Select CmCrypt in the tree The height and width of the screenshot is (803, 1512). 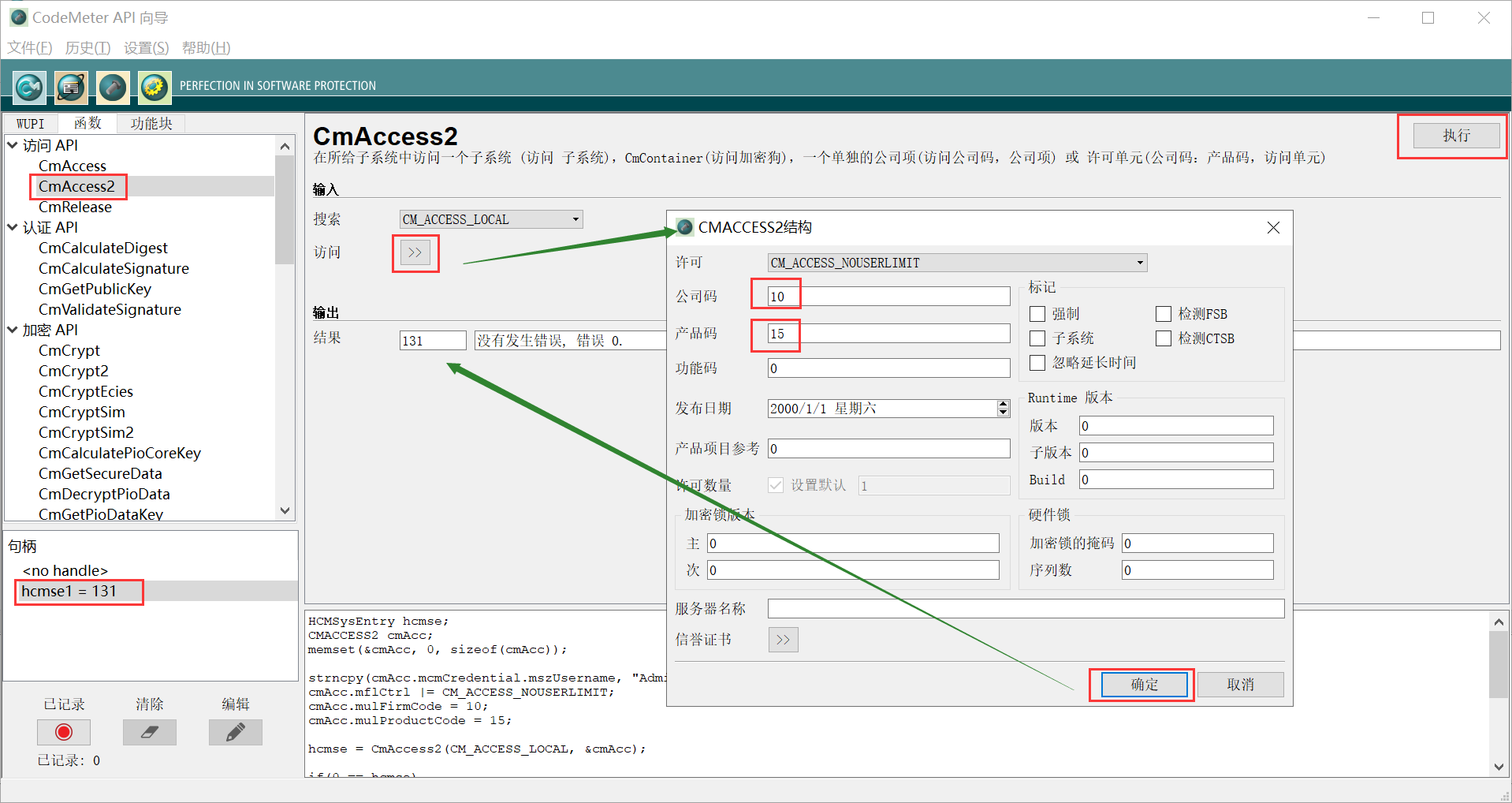tap(69, 350)
